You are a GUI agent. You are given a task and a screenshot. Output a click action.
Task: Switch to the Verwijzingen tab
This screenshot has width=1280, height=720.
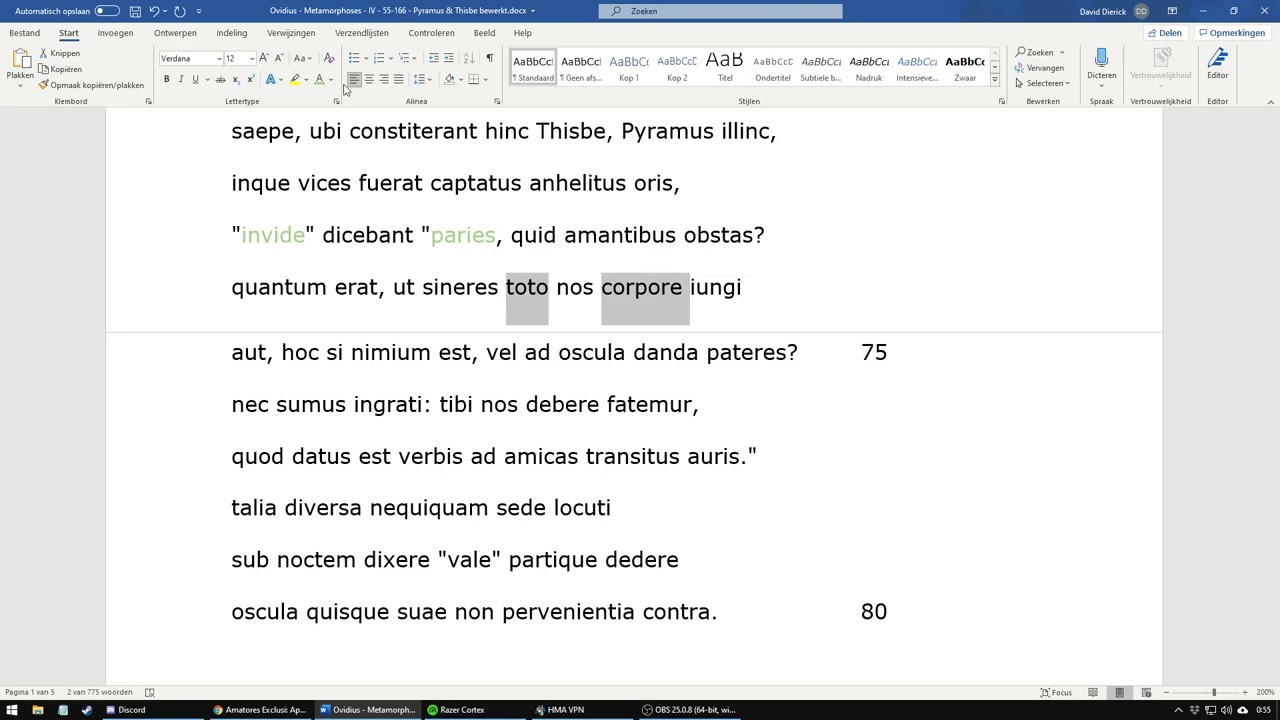[291, 33]
